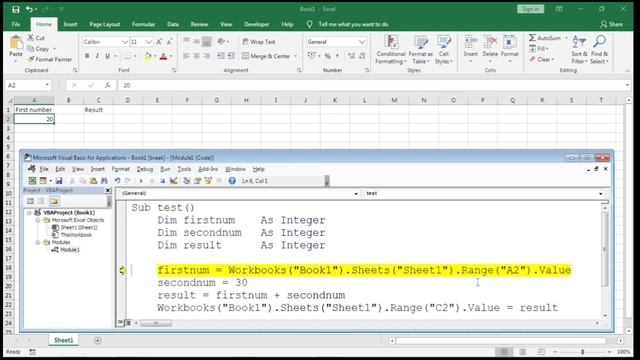Select the Sheet1 worksheet tab

64,340
